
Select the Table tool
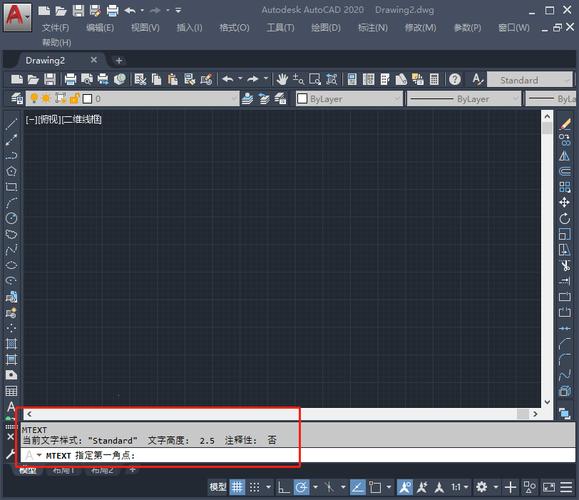pyautogui.click(x=11, y=391)
